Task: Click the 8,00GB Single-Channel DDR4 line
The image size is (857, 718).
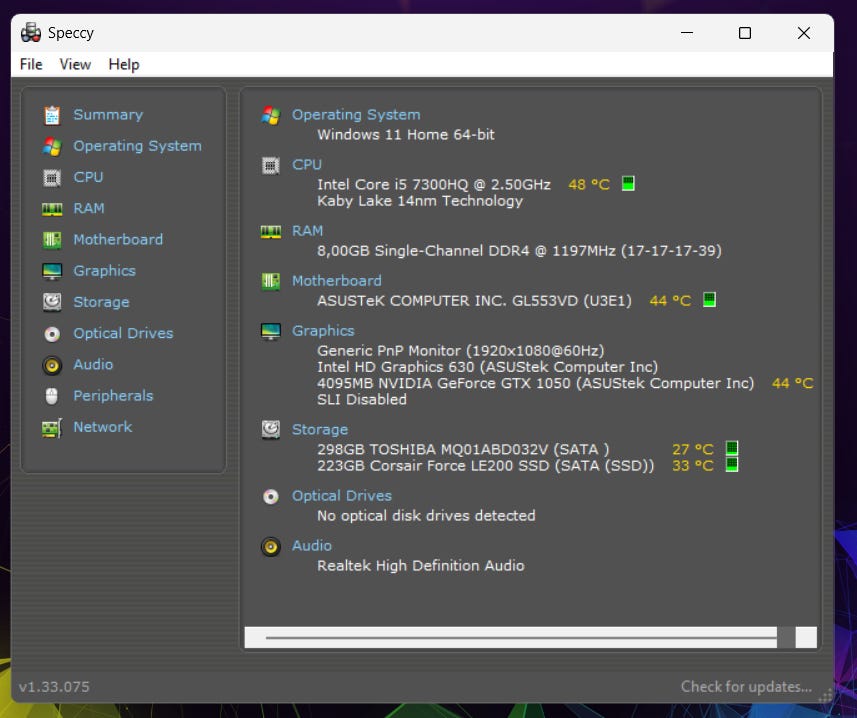Action: 519,251
